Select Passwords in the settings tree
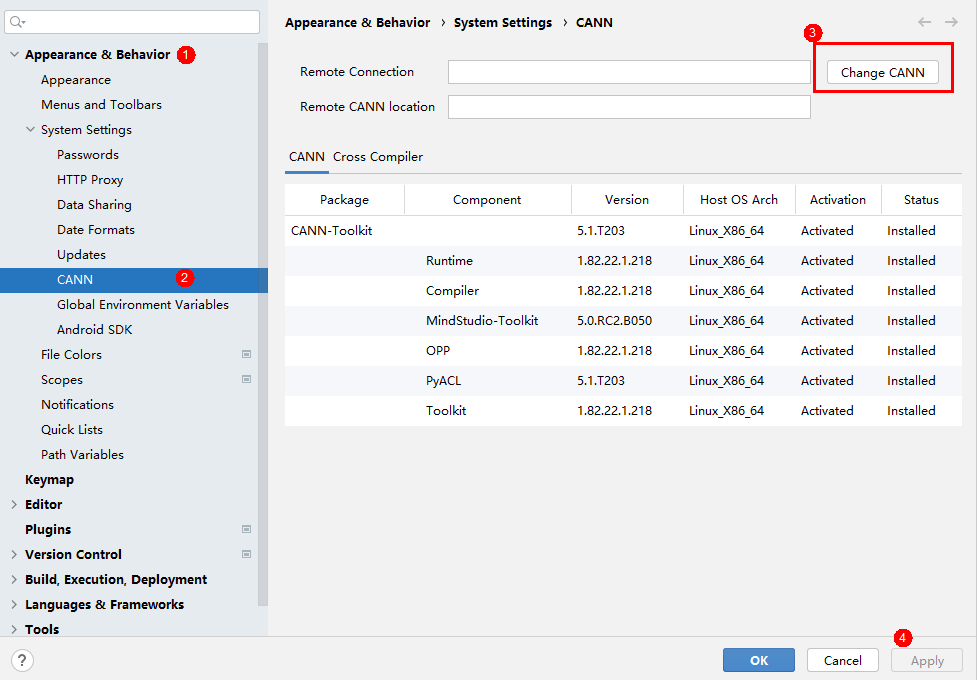 click(x=88, y=155)
